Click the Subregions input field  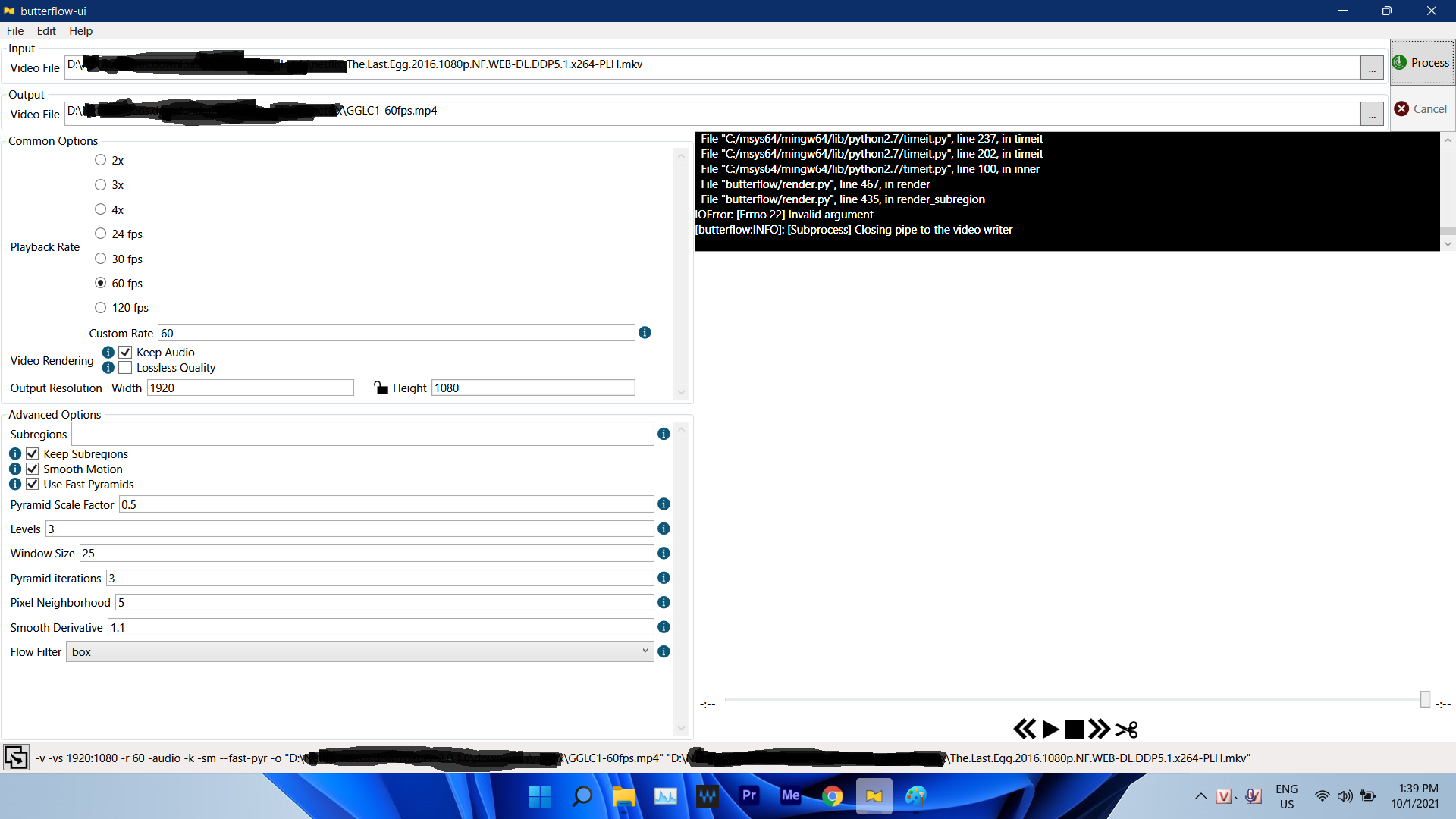coord(362,434)
